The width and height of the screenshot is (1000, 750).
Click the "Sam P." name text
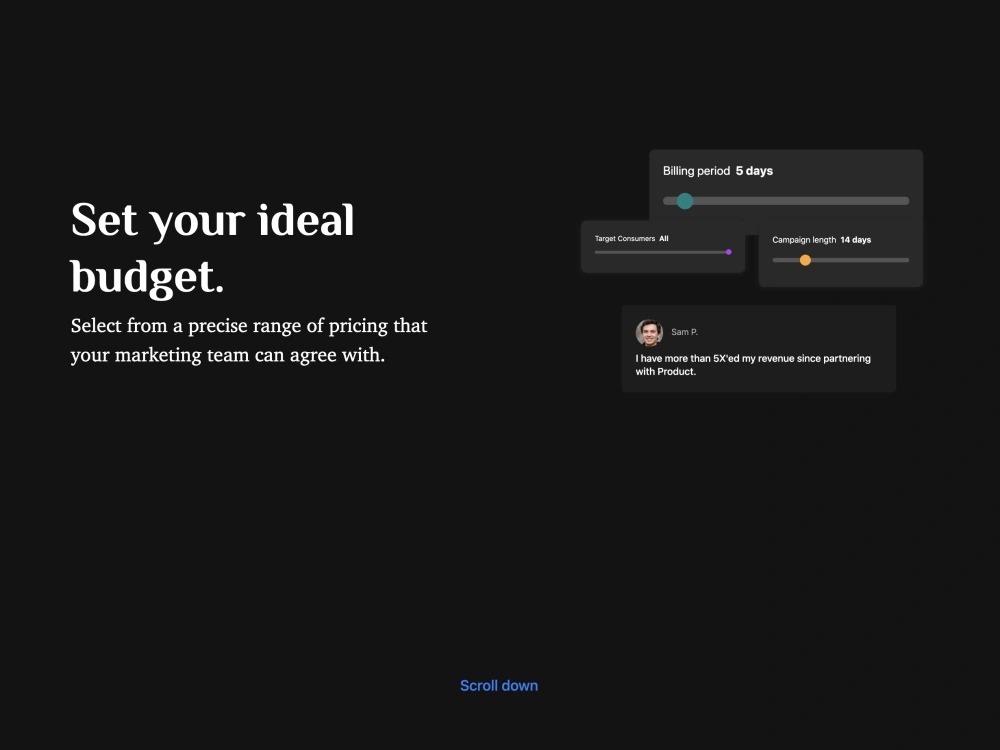684,332
